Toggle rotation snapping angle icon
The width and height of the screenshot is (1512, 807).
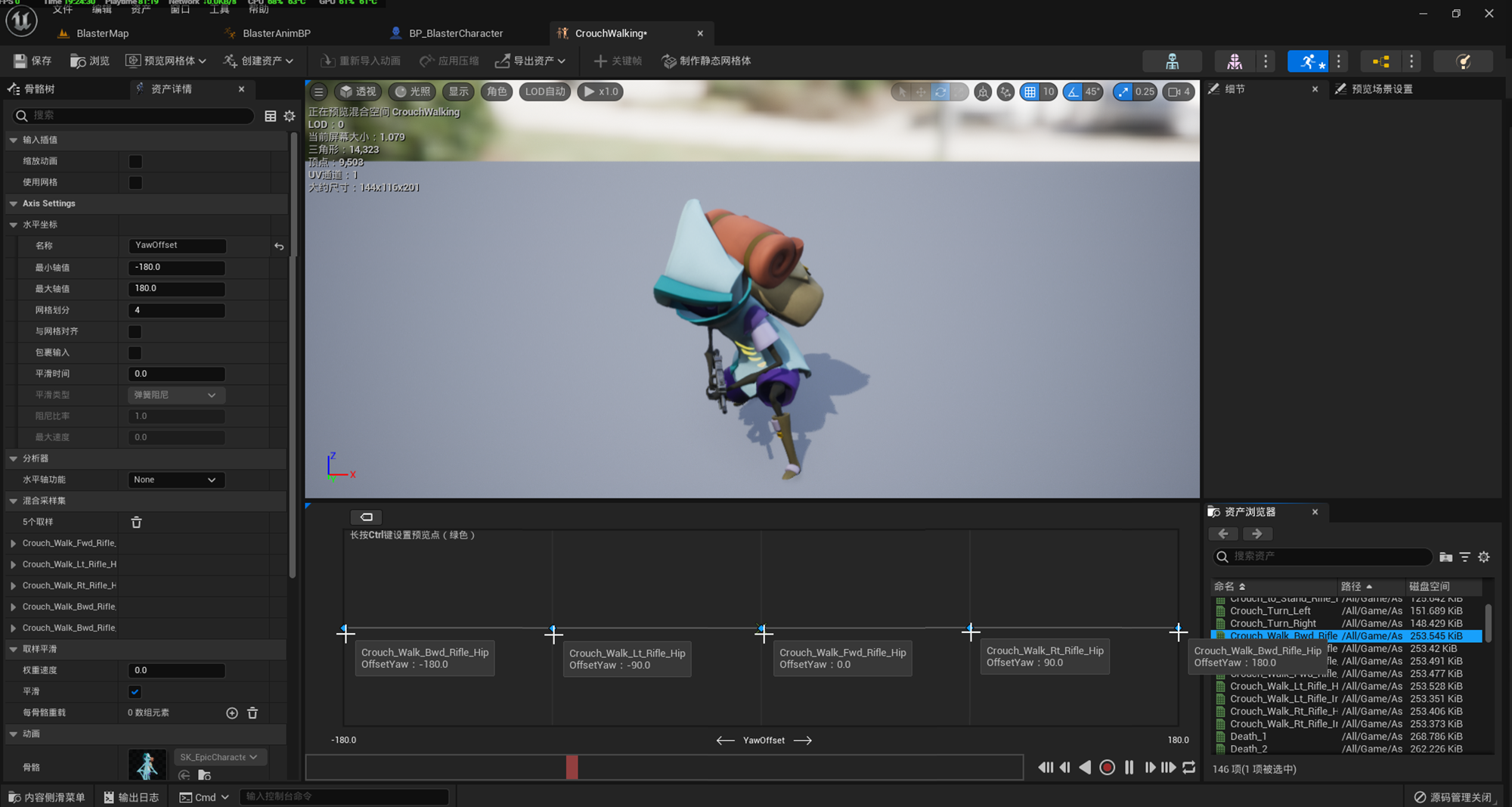1074,92
